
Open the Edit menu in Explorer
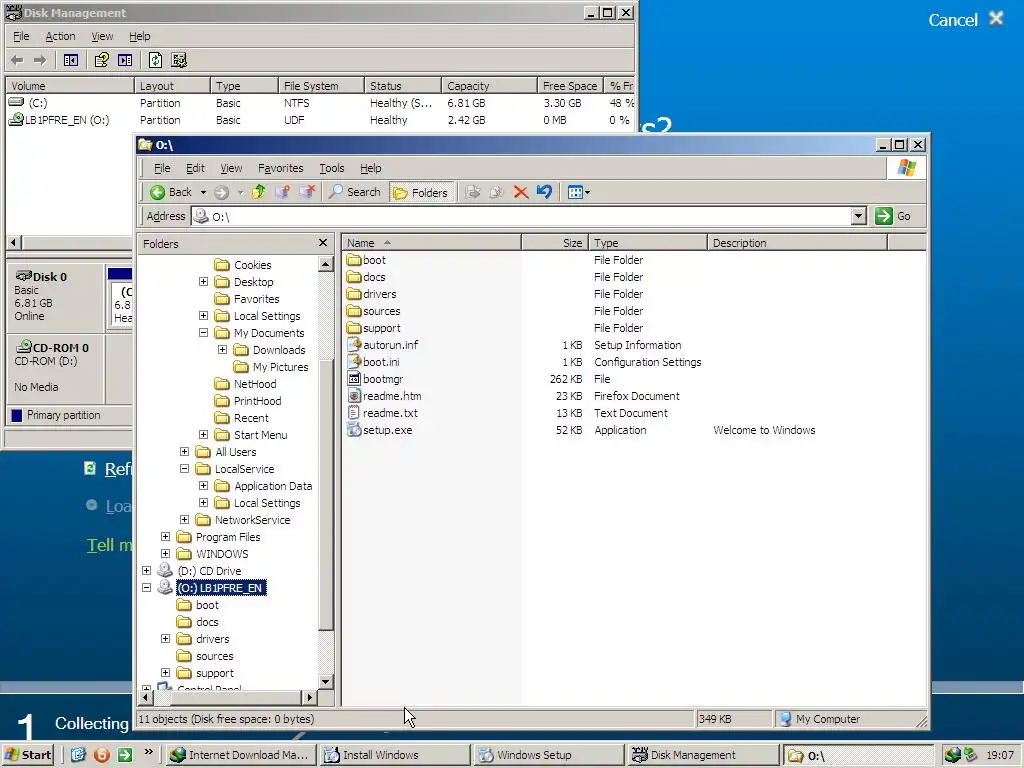195,168
